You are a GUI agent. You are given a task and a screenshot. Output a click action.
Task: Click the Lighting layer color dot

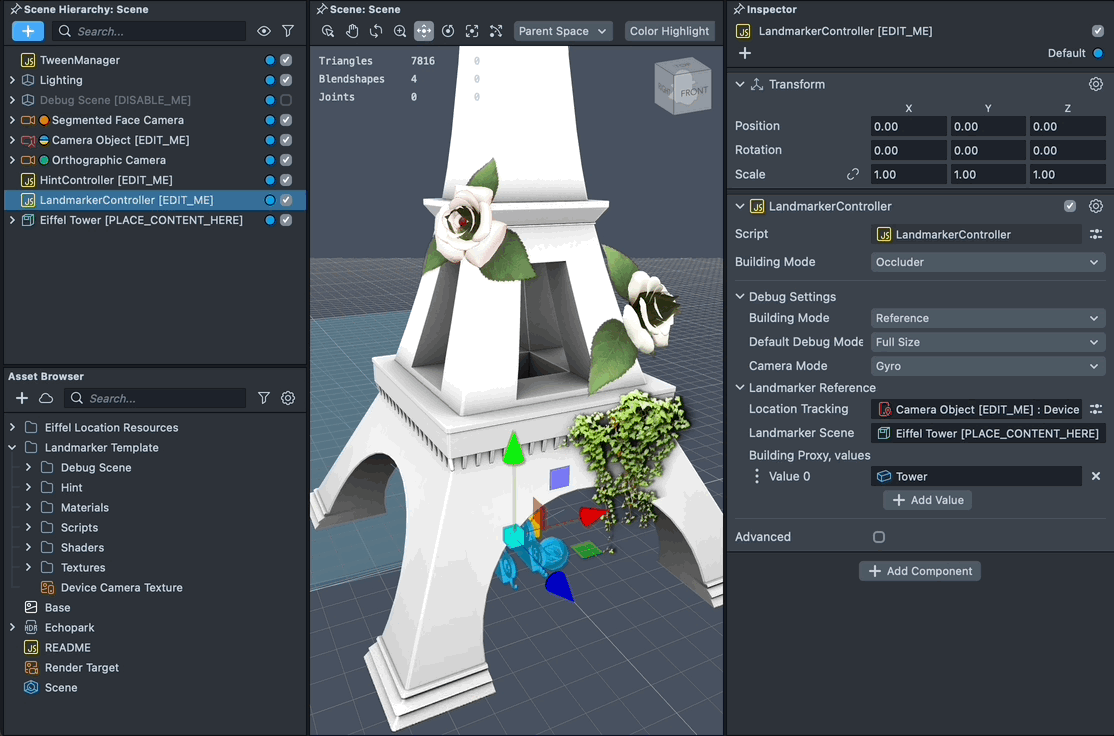point(270,80)
